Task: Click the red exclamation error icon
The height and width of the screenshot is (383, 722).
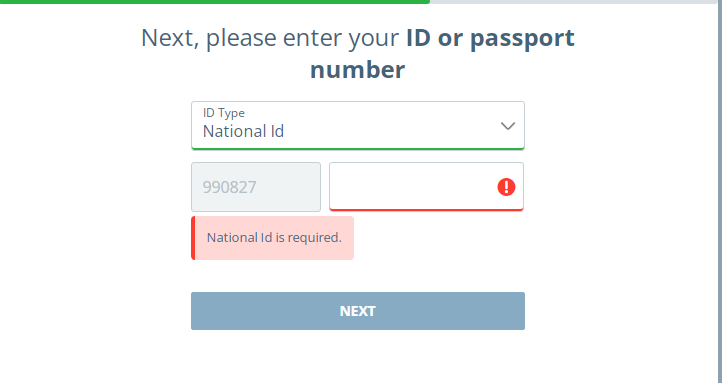Action: 506,187
